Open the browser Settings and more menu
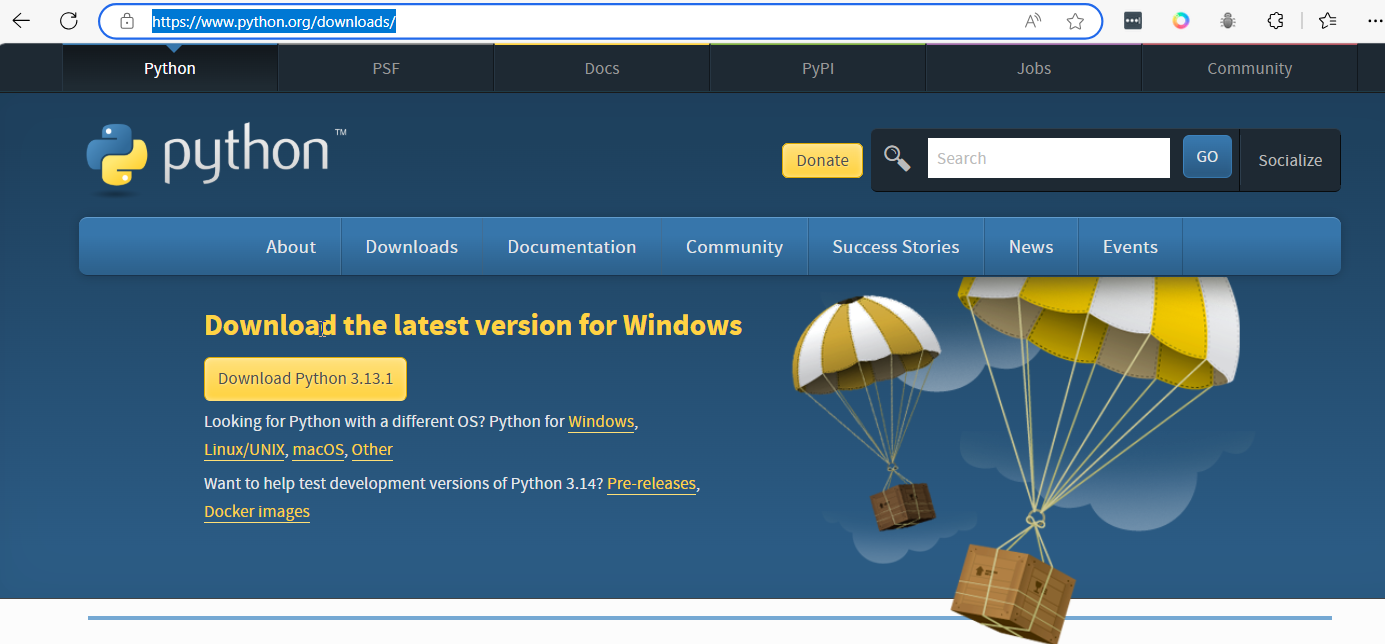 click(1373, 21)
